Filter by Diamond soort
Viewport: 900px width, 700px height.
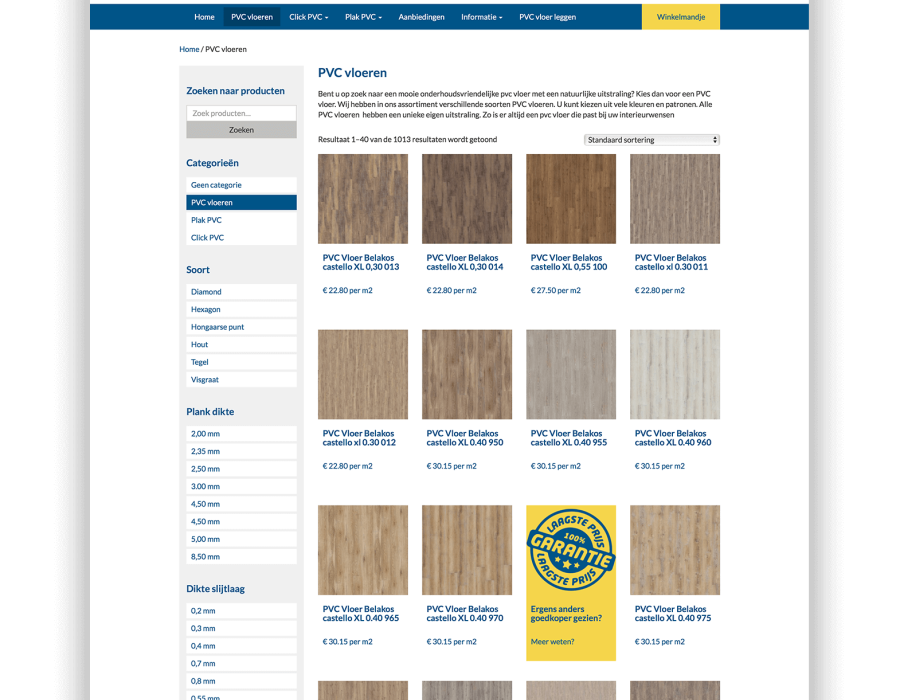tap(241, 291)
